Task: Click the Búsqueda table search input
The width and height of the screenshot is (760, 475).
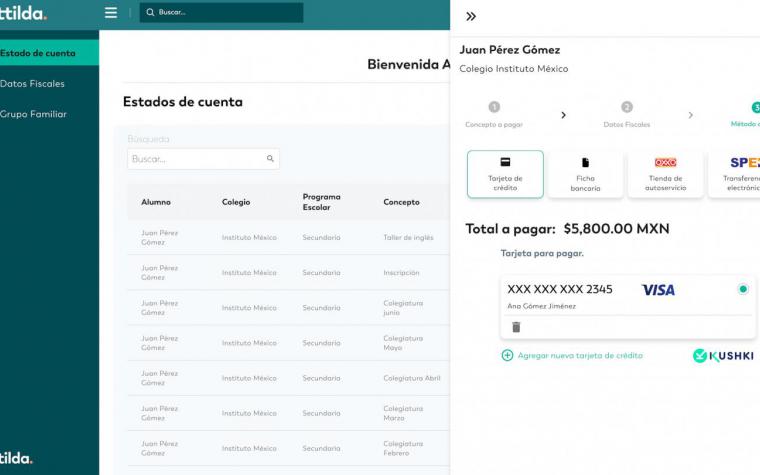Action: pos(203,159)
